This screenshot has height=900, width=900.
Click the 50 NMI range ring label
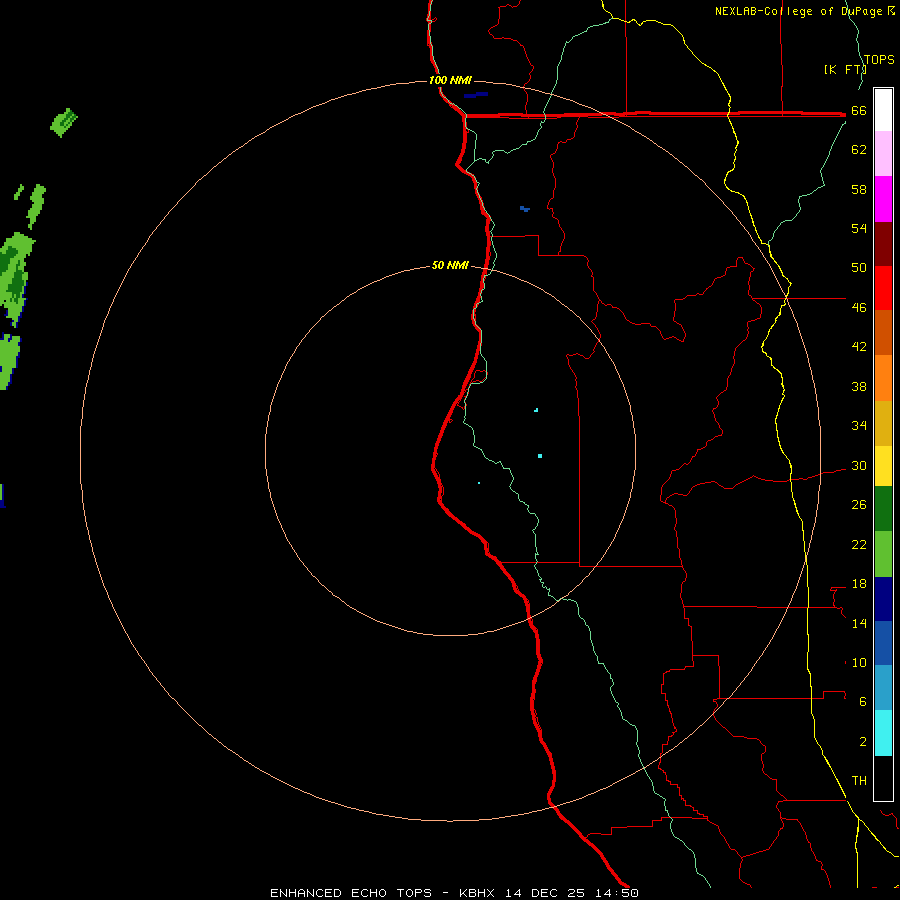[450, 265]
